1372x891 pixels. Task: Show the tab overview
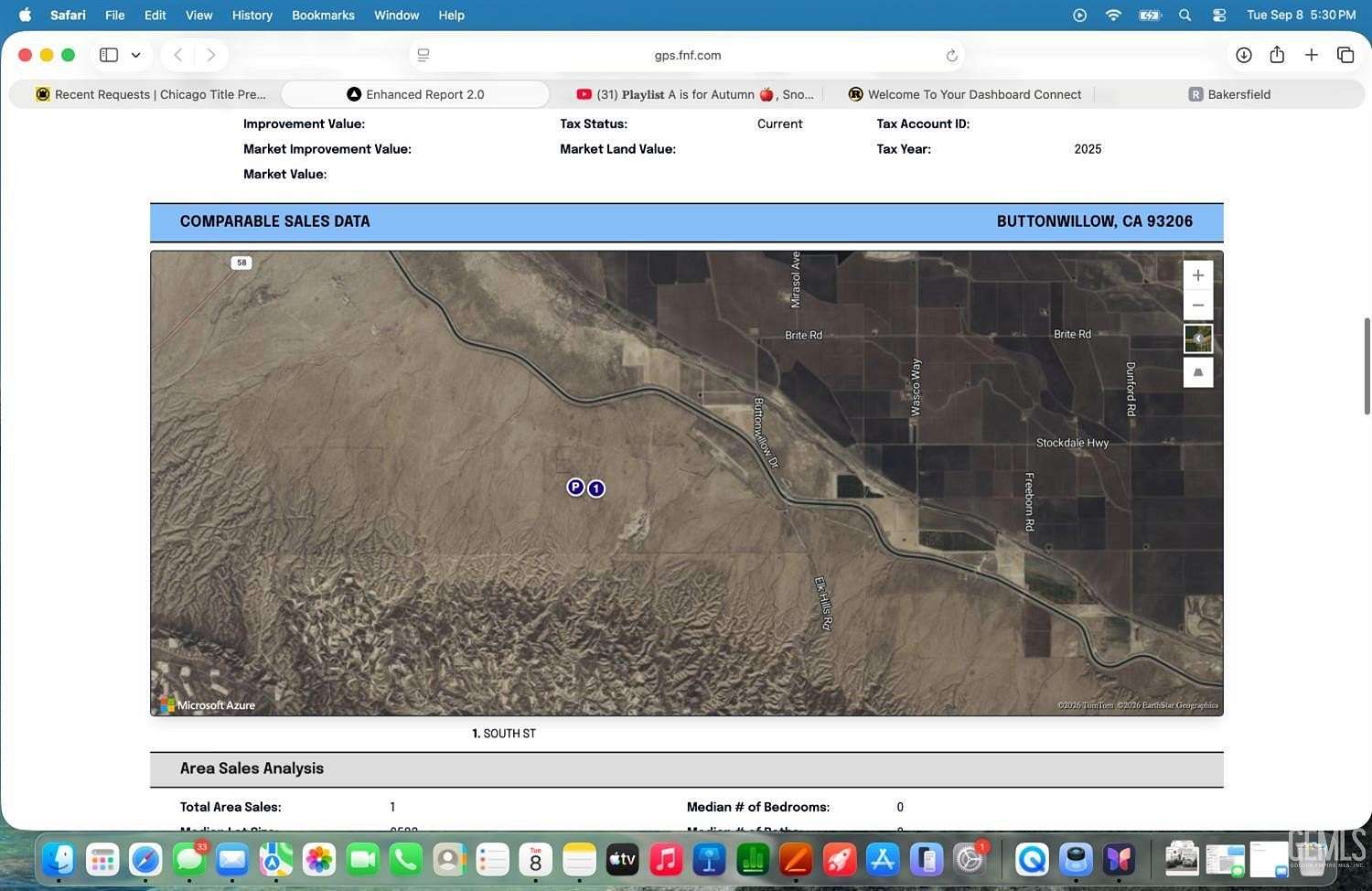(1345, 55)
